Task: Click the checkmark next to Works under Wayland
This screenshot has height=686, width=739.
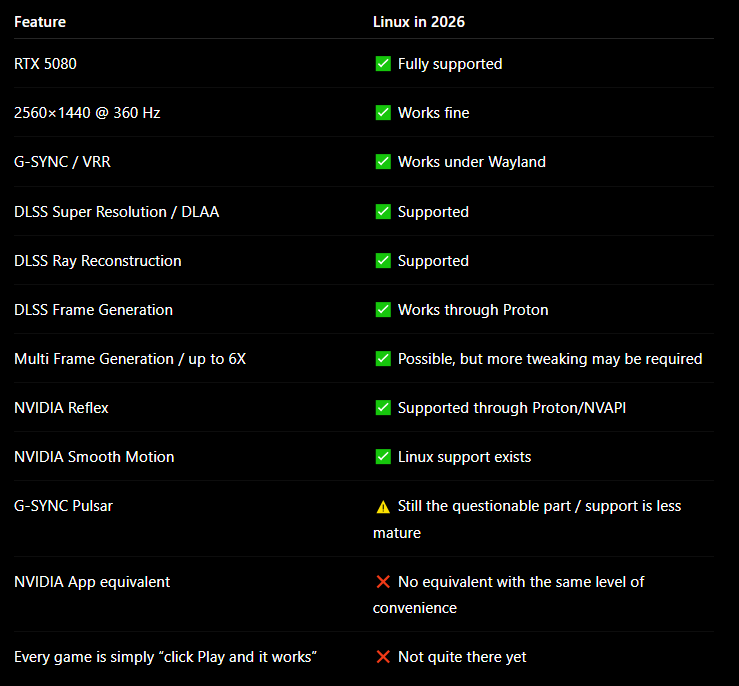Action: click(x=383, y=162)
